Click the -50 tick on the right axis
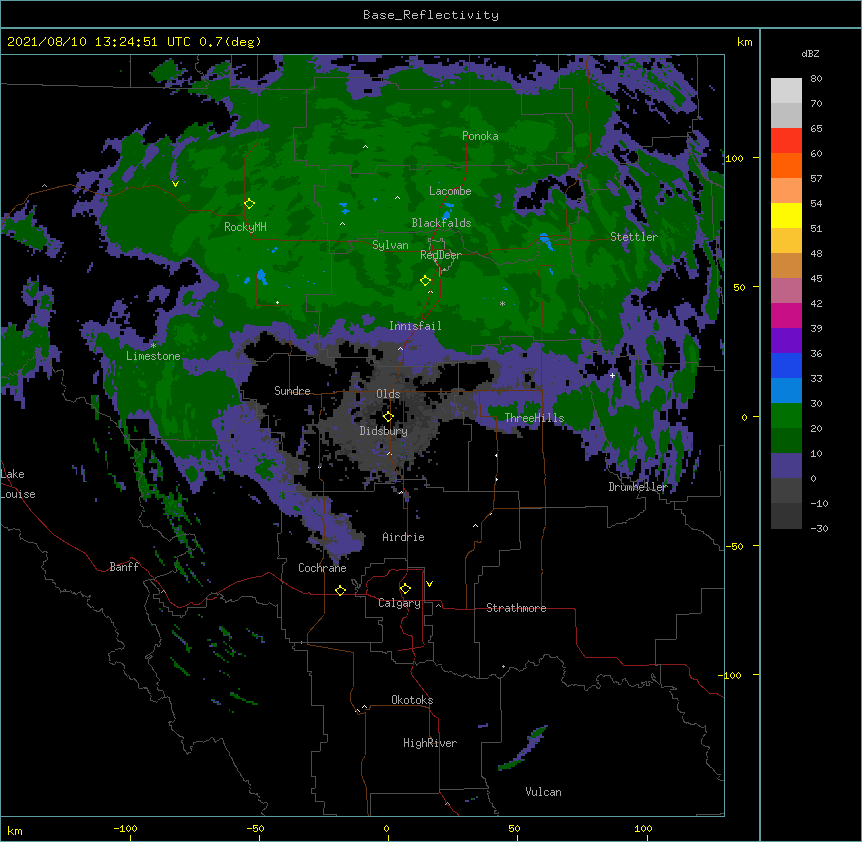 [x=734, y=546]
